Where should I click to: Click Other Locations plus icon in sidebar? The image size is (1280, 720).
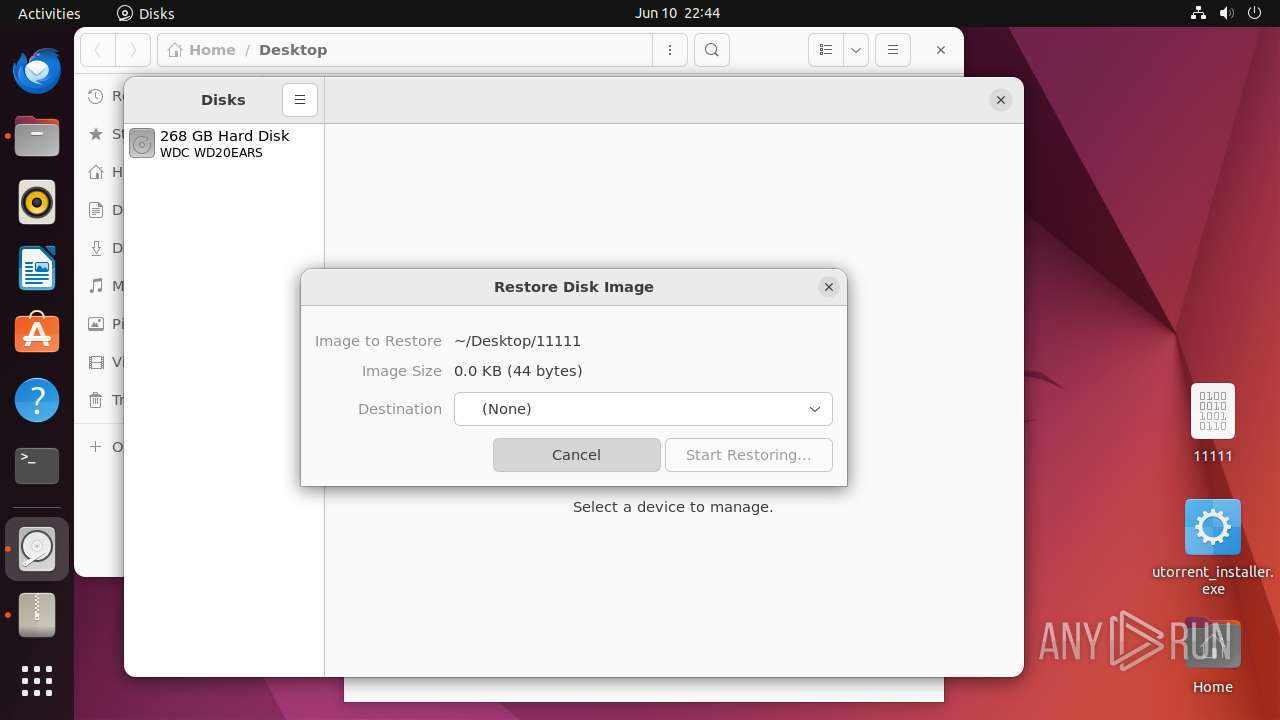click(x=96, y=447)
